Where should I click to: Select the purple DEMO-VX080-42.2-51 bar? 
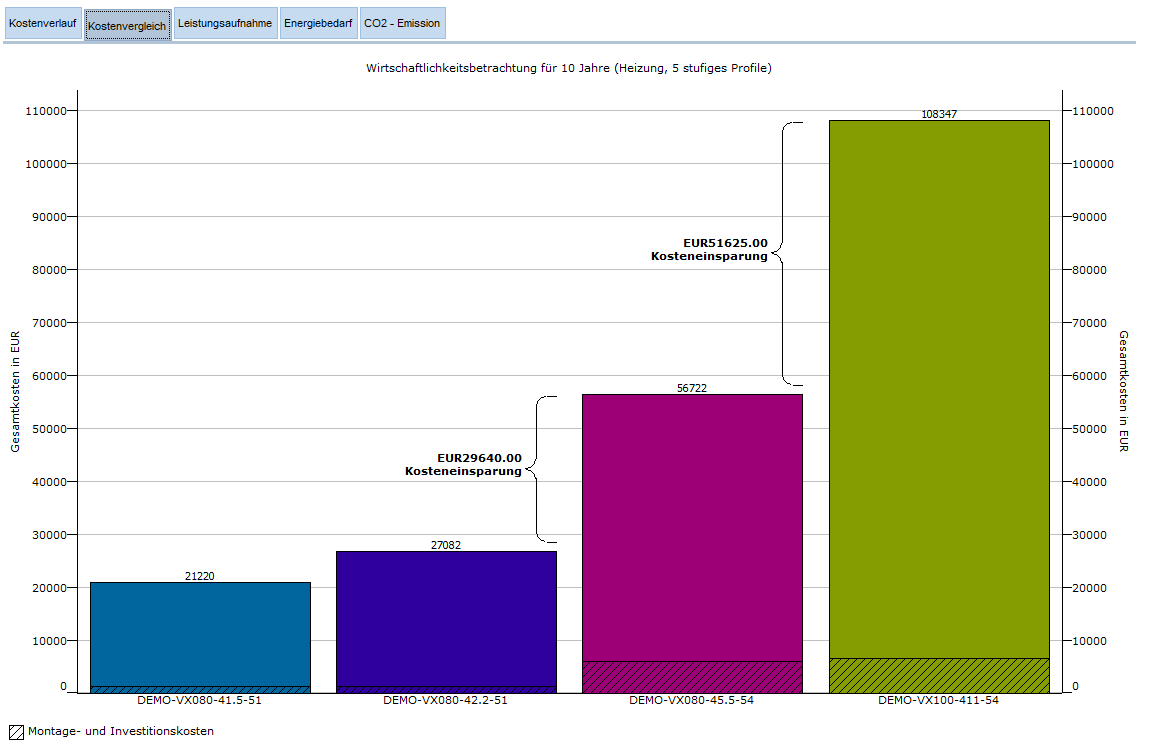pos(446,617)
